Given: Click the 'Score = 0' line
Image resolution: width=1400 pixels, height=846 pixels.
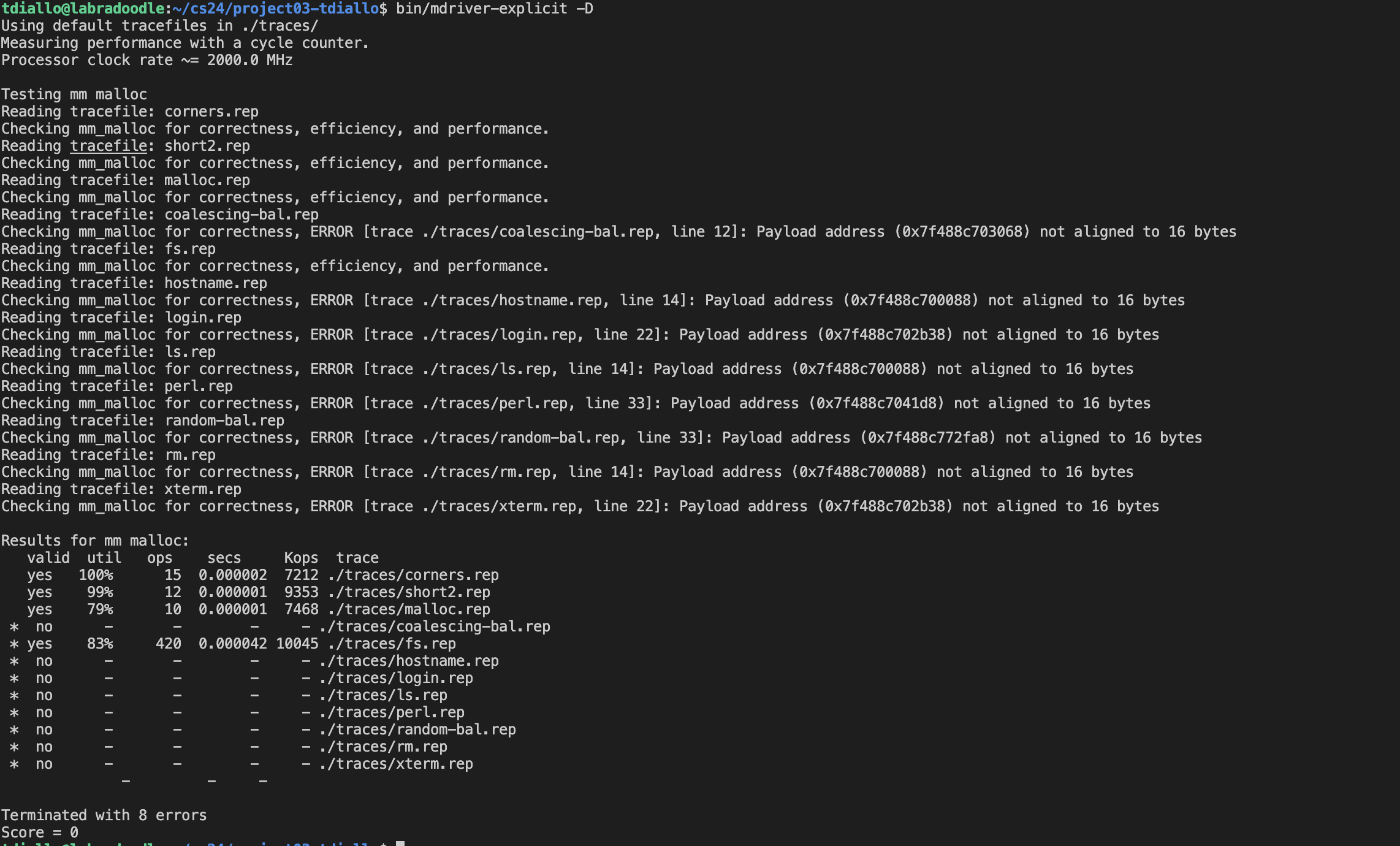Looking at the screenshot, I should click(40, 833).
